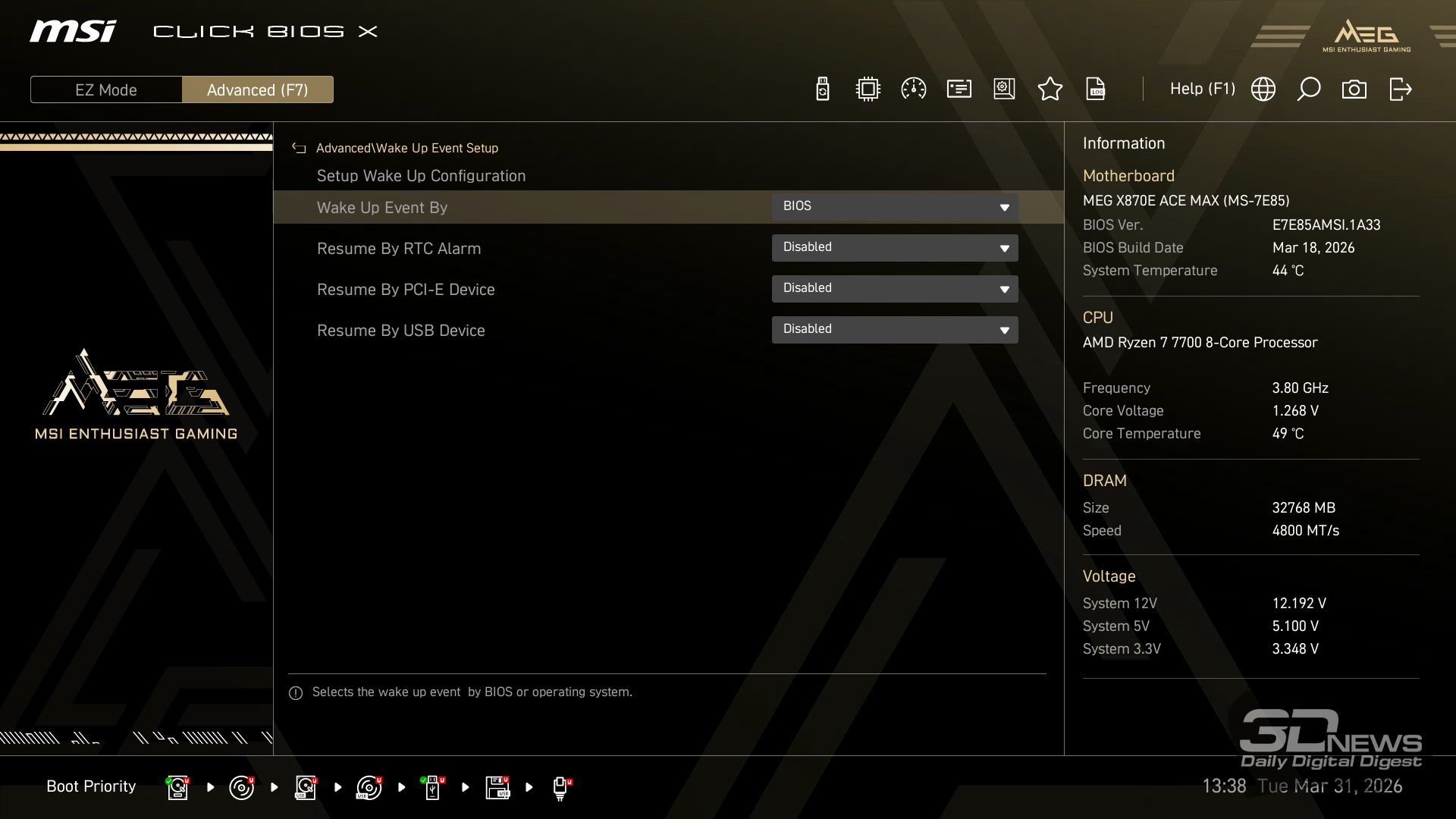Select the USB hard disk boot device
Image resolution: width=1456 pixels, height=819 pixels.
pyautogui.click(x=306, y=787)
